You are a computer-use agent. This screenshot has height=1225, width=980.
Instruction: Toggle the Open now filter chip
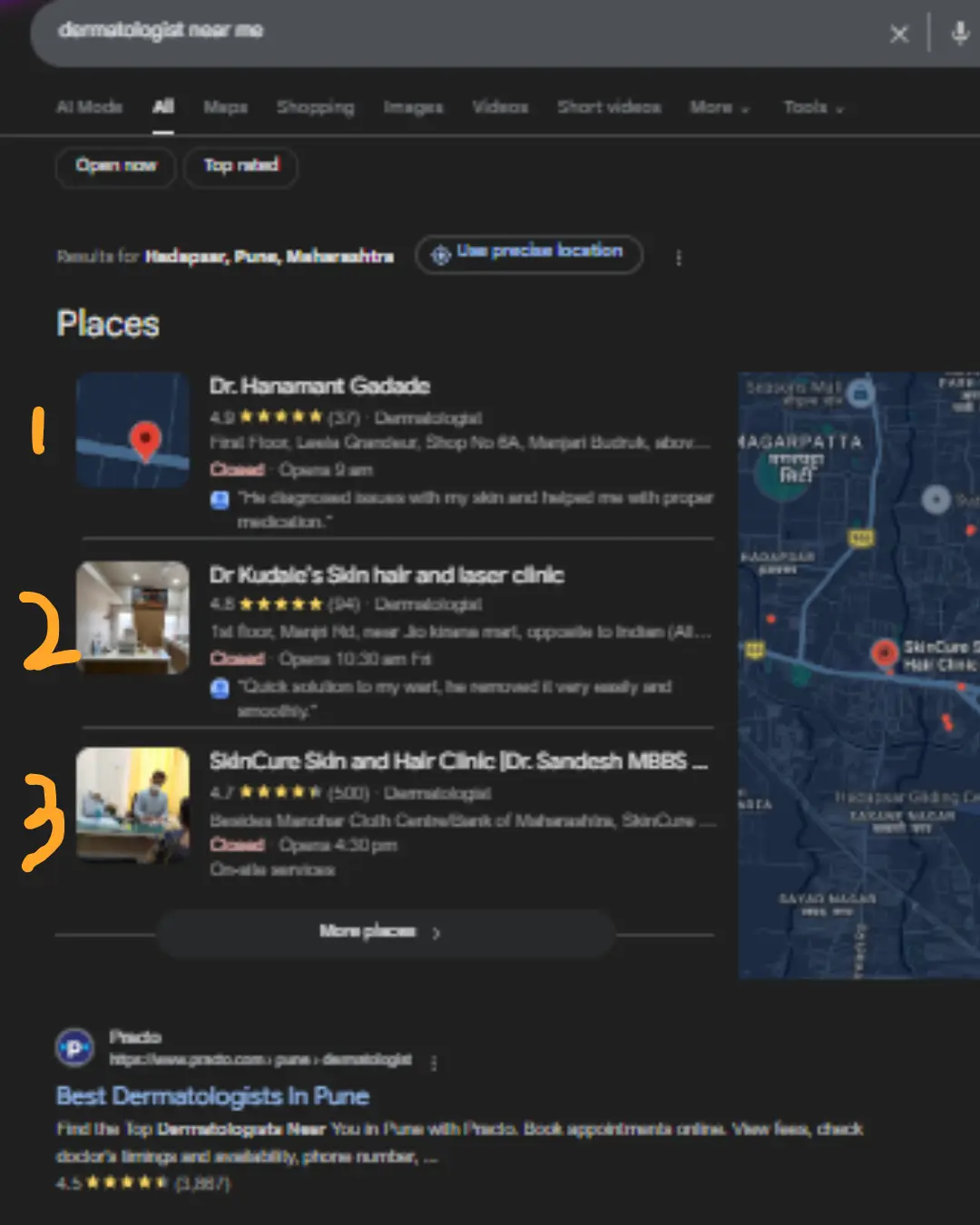[115, 166]
